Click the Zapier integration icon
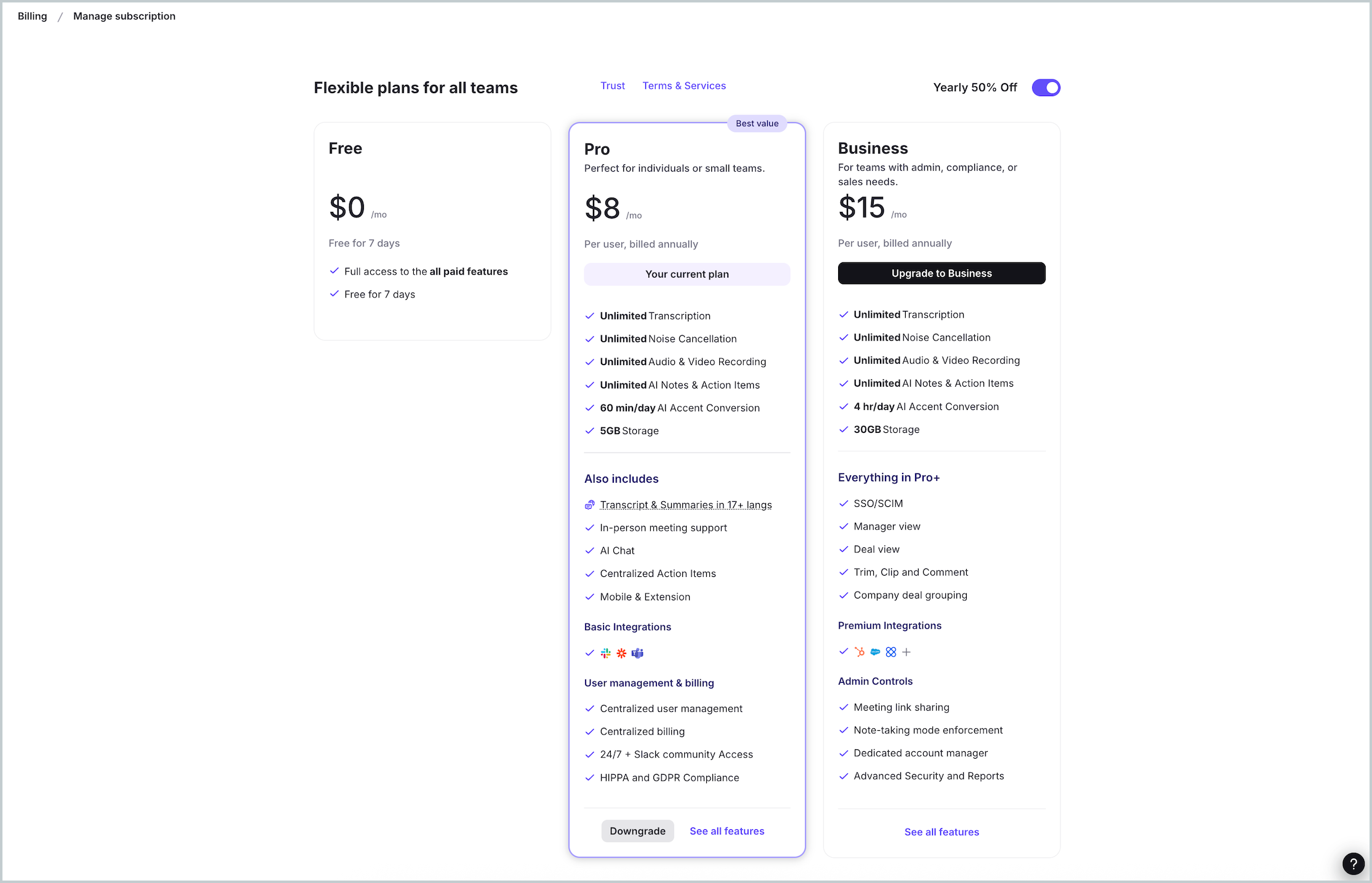1372x883 pixels. 621,653
